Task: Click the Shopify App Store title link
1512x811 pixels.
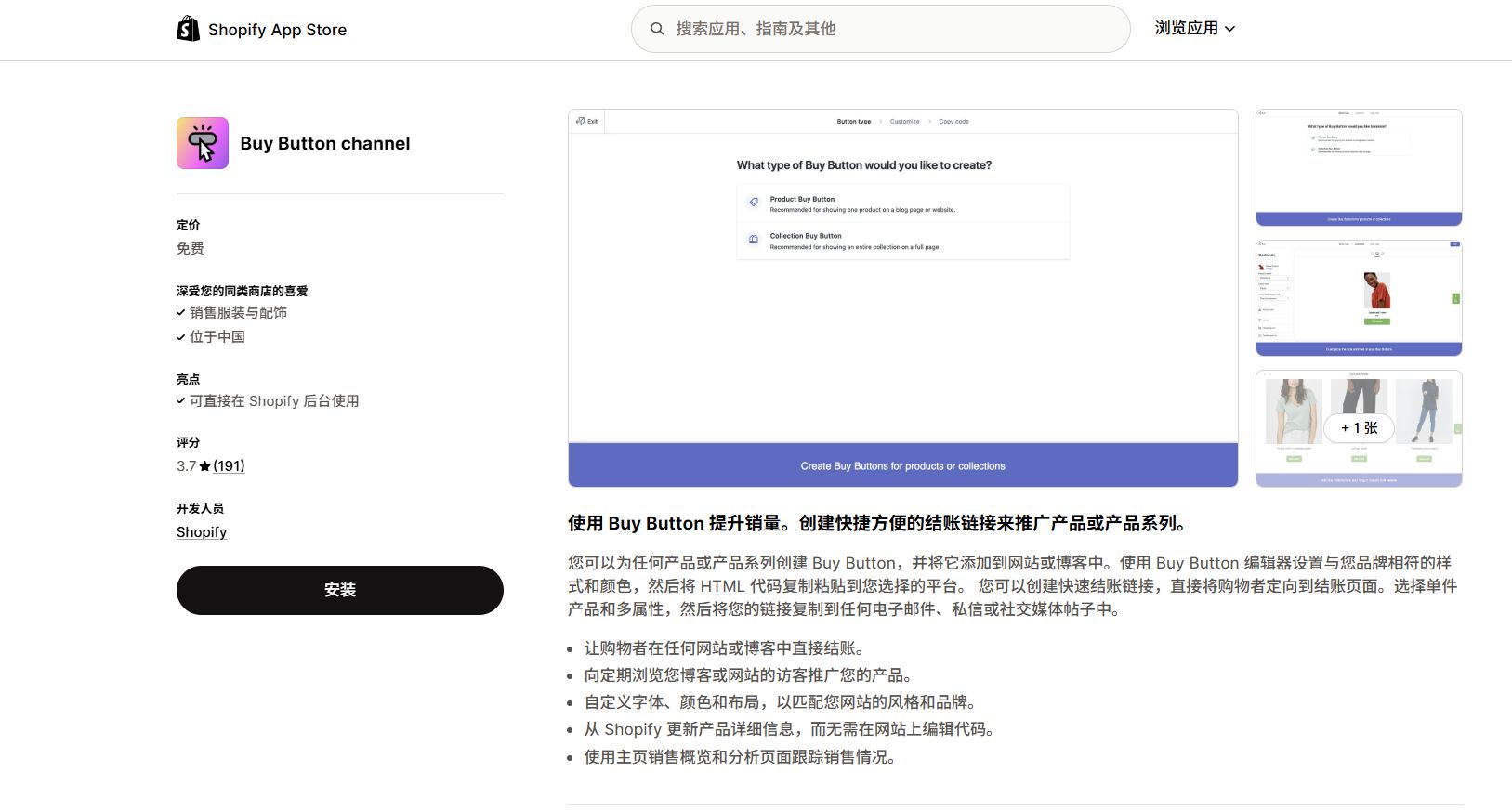Action: point(277,30)
